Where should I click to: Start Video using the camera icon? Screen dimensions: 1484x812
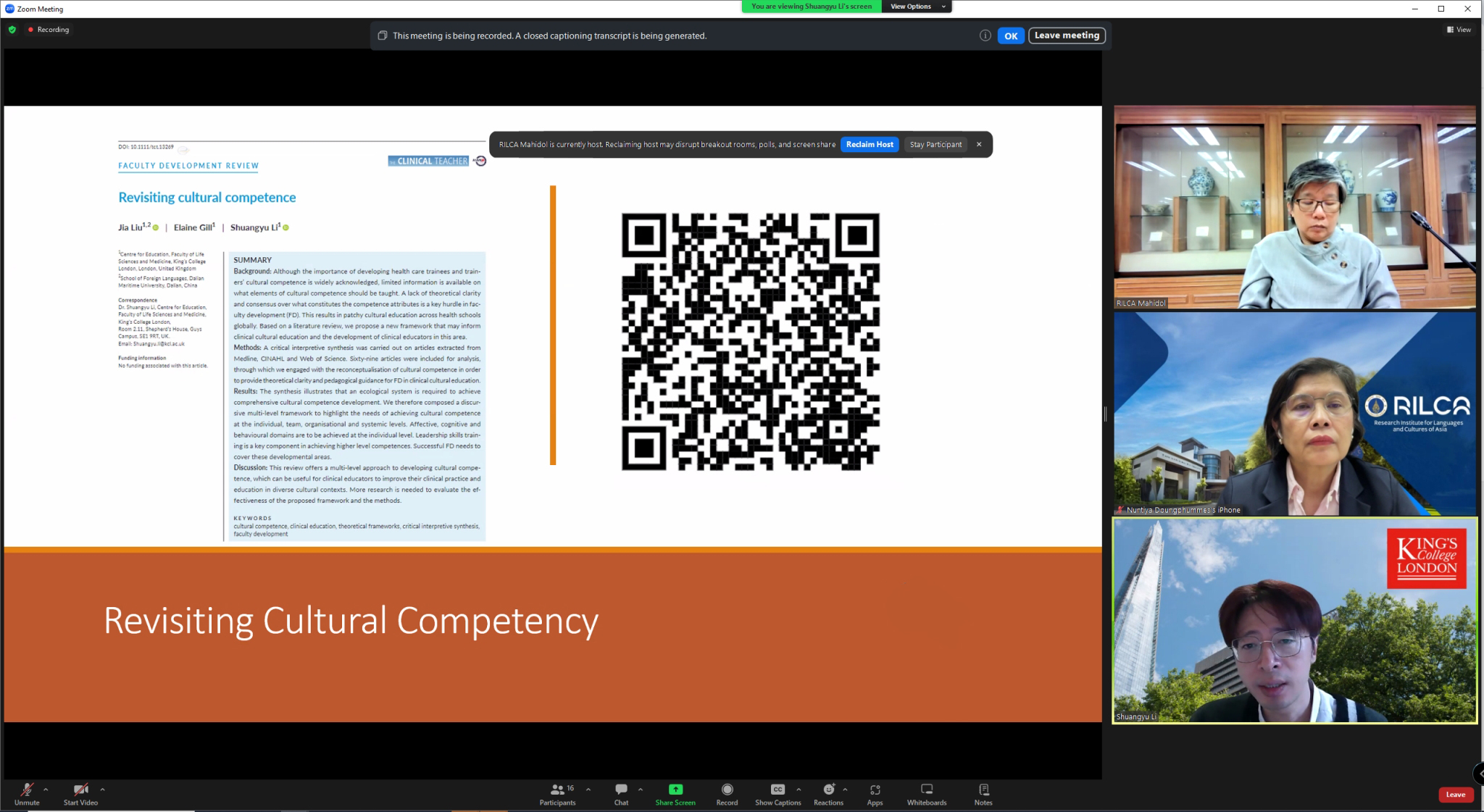[80, 790]
